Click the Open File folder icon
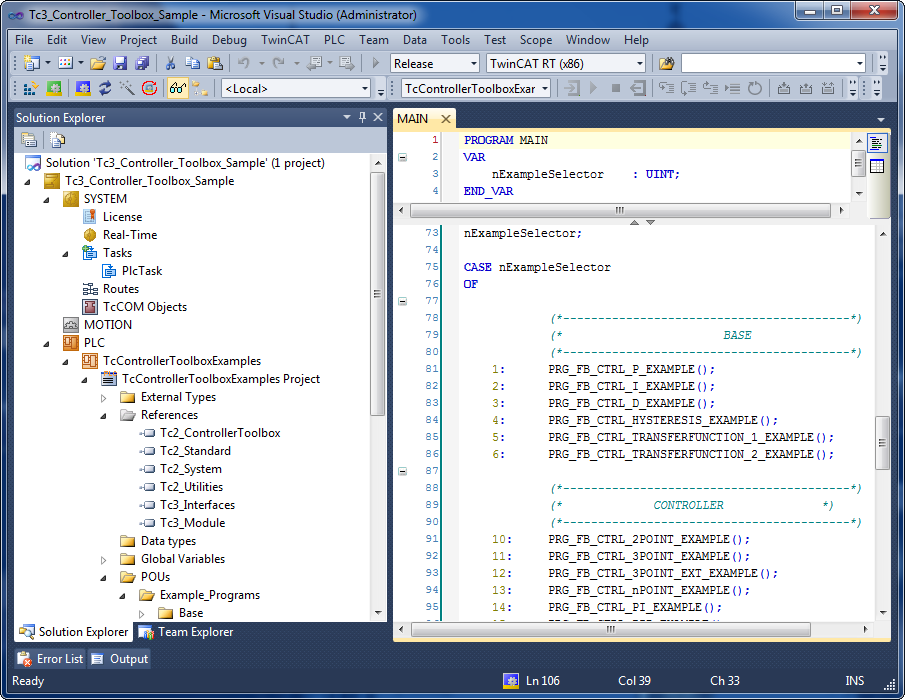Viewport: 905px width, 700px height. pyautogui.click(x=98, y=63)
